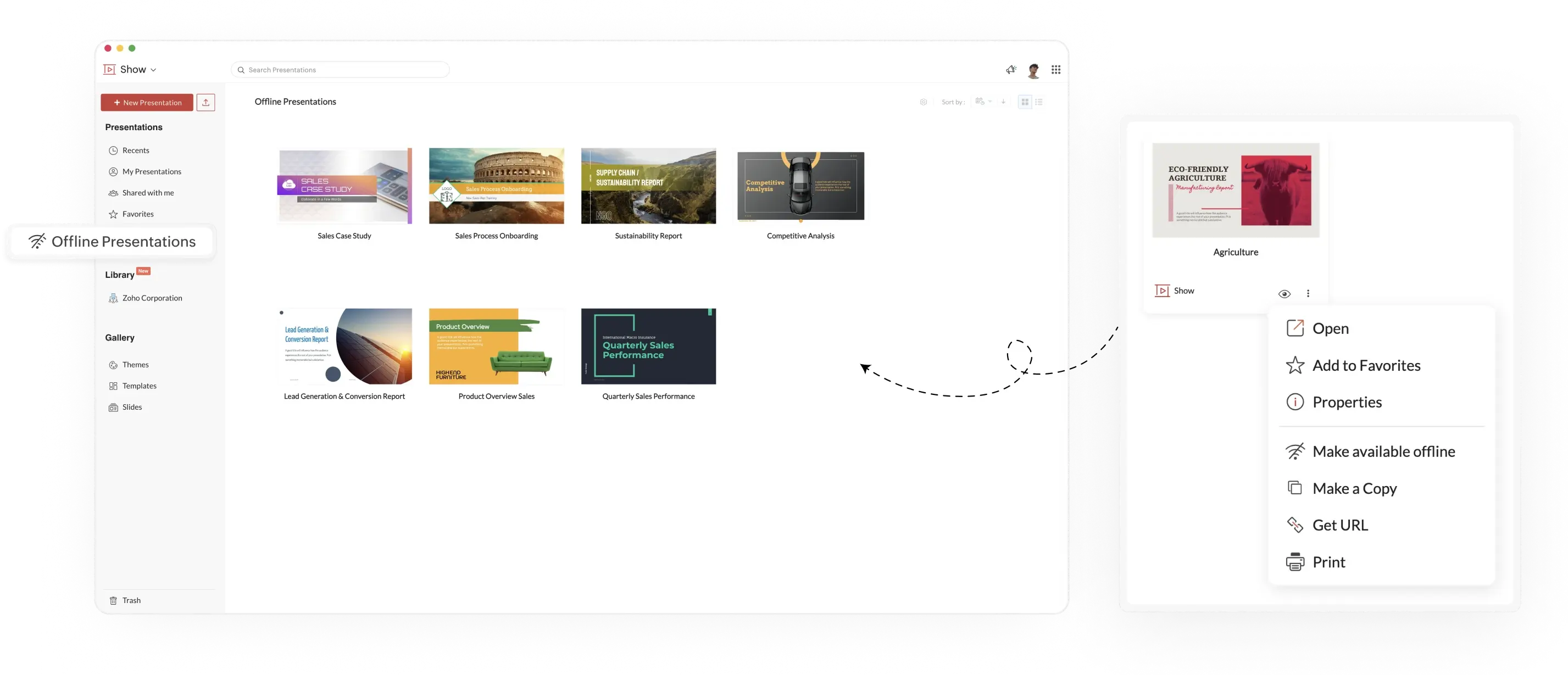Click the Slides gallery icon

point(114,406)
